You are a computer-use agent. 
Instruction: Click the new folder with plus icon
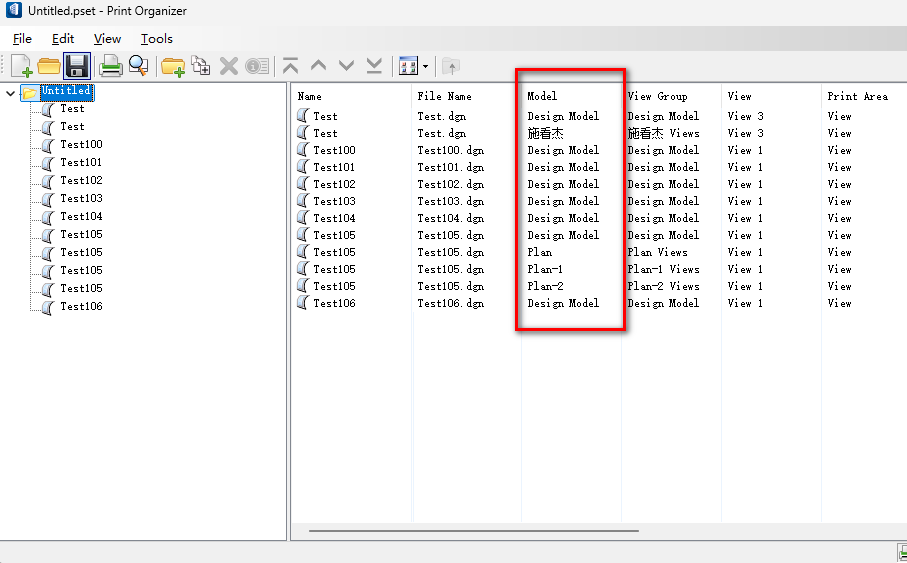(172, 67)
